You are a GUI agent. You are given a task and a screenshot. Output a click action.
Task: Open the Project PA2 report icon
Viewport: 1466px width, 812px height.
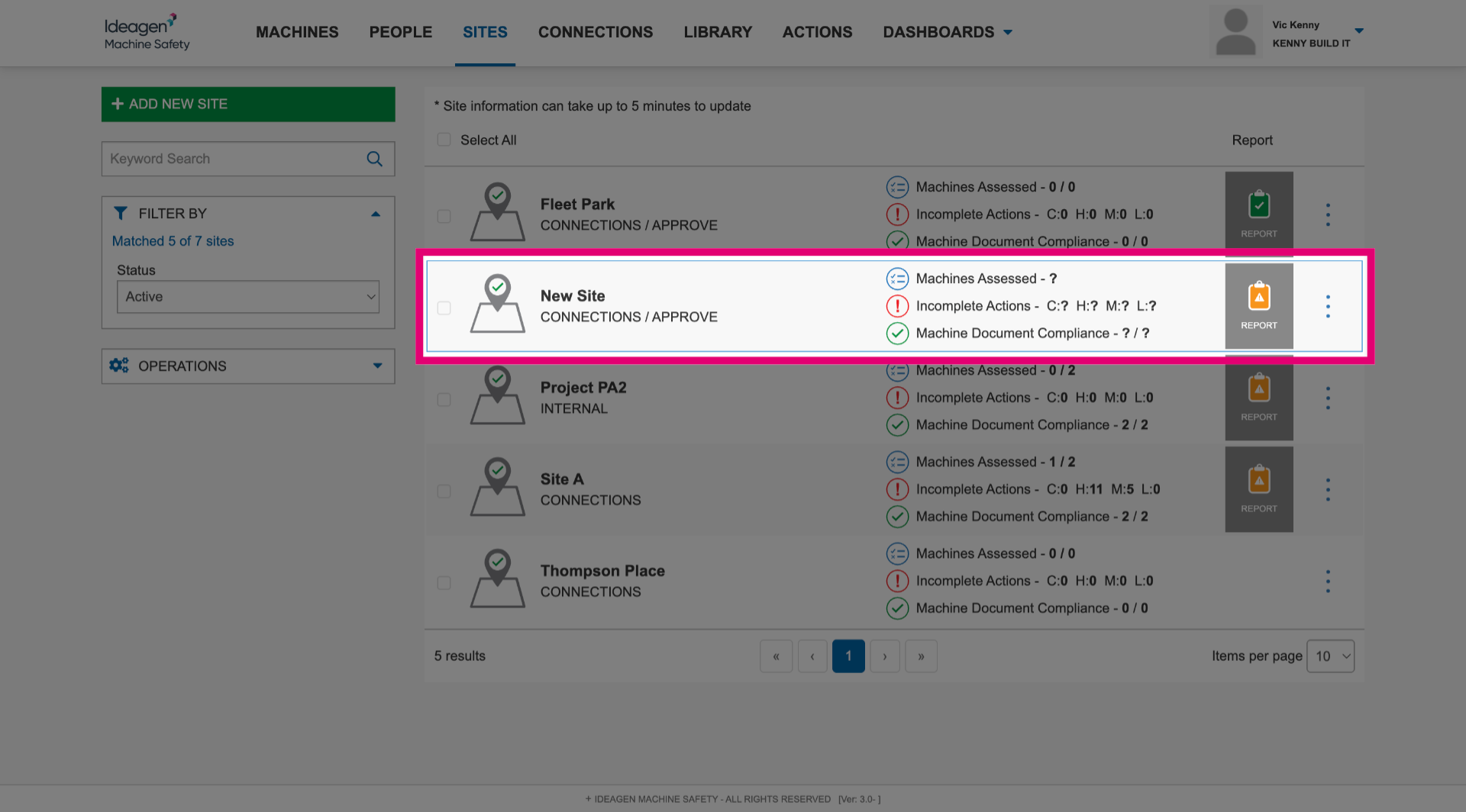point(1259,397)
